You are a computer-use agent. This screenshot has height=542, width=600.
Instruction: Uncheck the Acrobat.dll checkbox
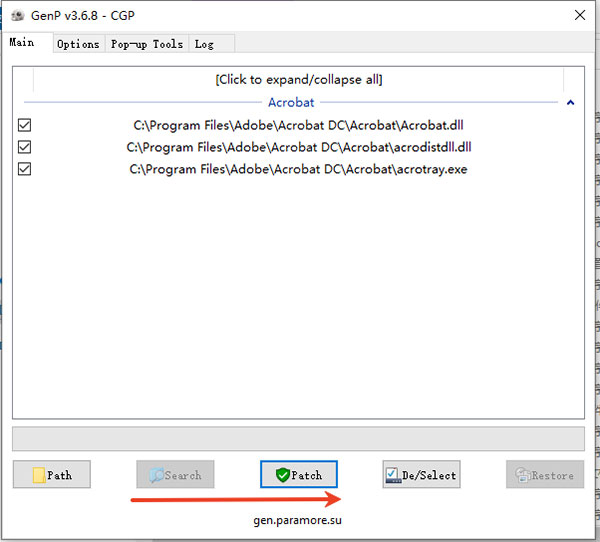coord(25,126)
